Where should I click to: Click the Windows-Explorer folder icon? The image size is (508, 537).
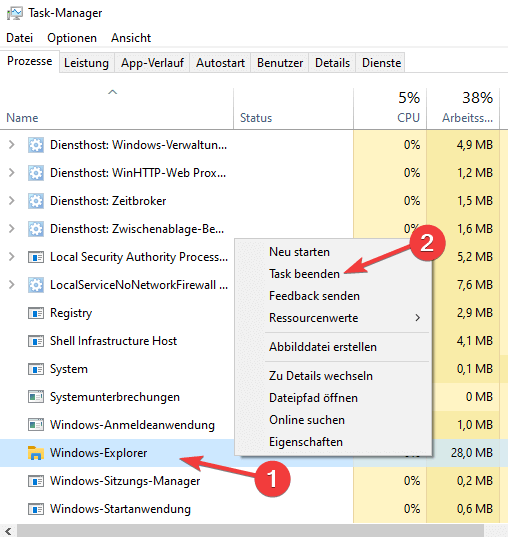click(x=36, y=453)
